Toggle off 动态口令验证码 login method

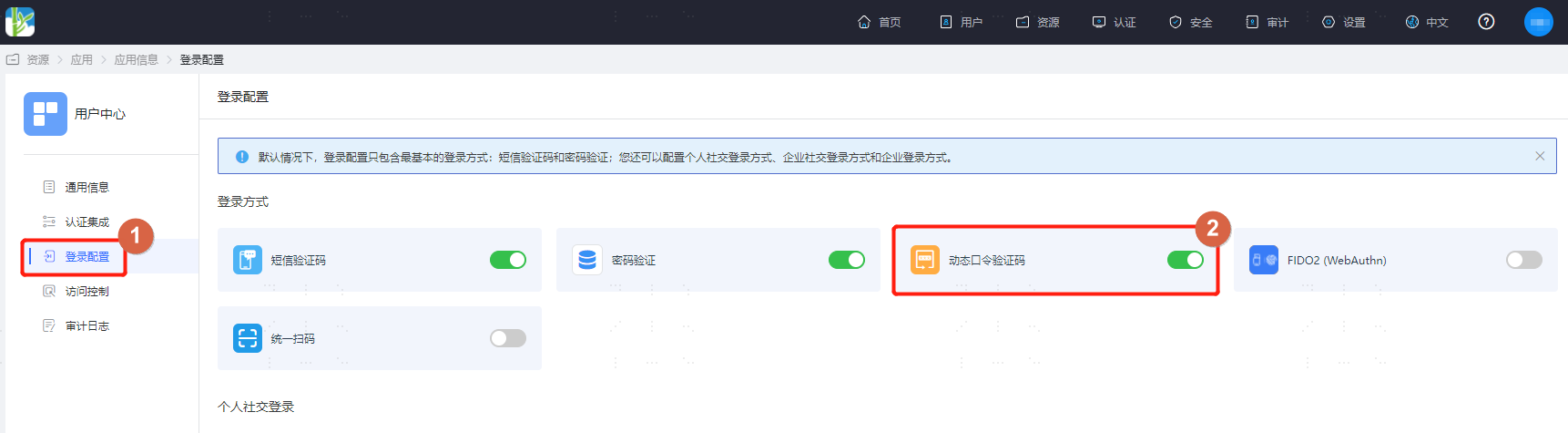pyautogui.click(x=1186, y=260)
